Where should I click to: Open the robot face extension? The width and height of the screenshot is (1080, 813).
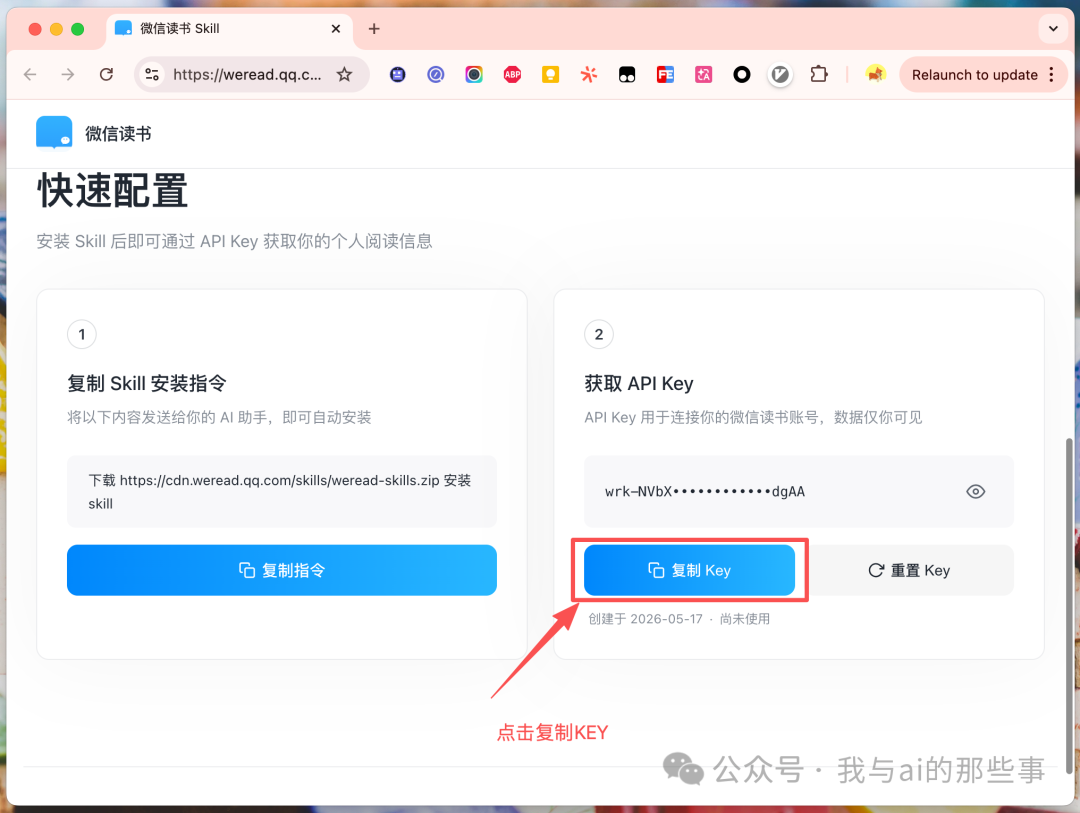(x=397, y=74)
